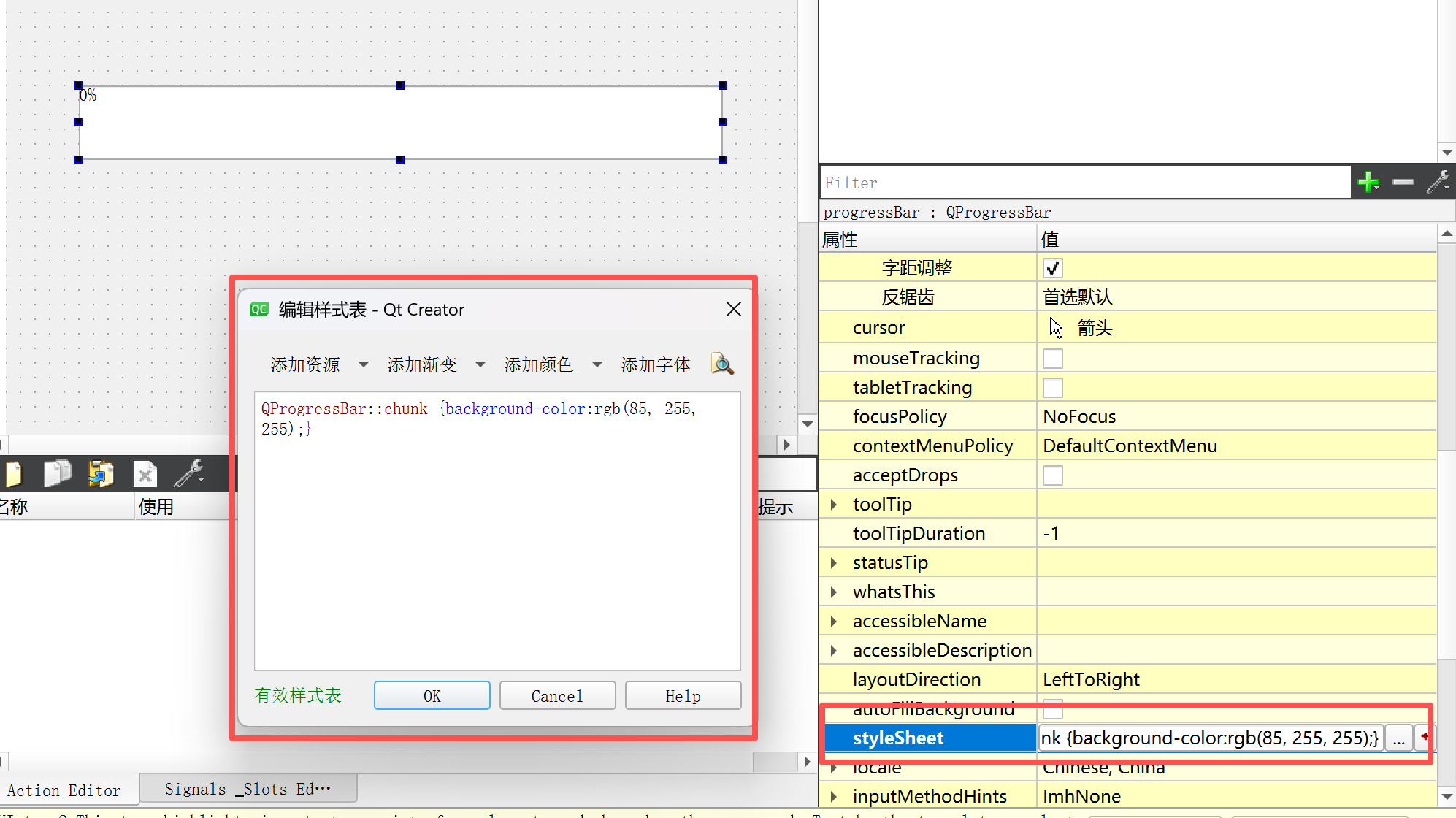Click the minus remove-property icon
Viewport: 1456px width, 818px height.
(x=1403, y=182)
